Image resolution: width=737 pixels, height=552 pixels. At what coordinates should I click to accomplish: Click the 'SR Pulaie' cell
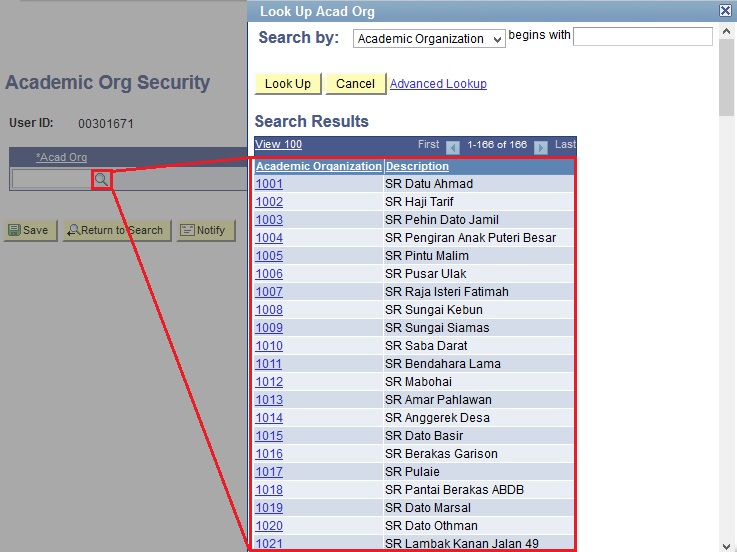point(478,472)
